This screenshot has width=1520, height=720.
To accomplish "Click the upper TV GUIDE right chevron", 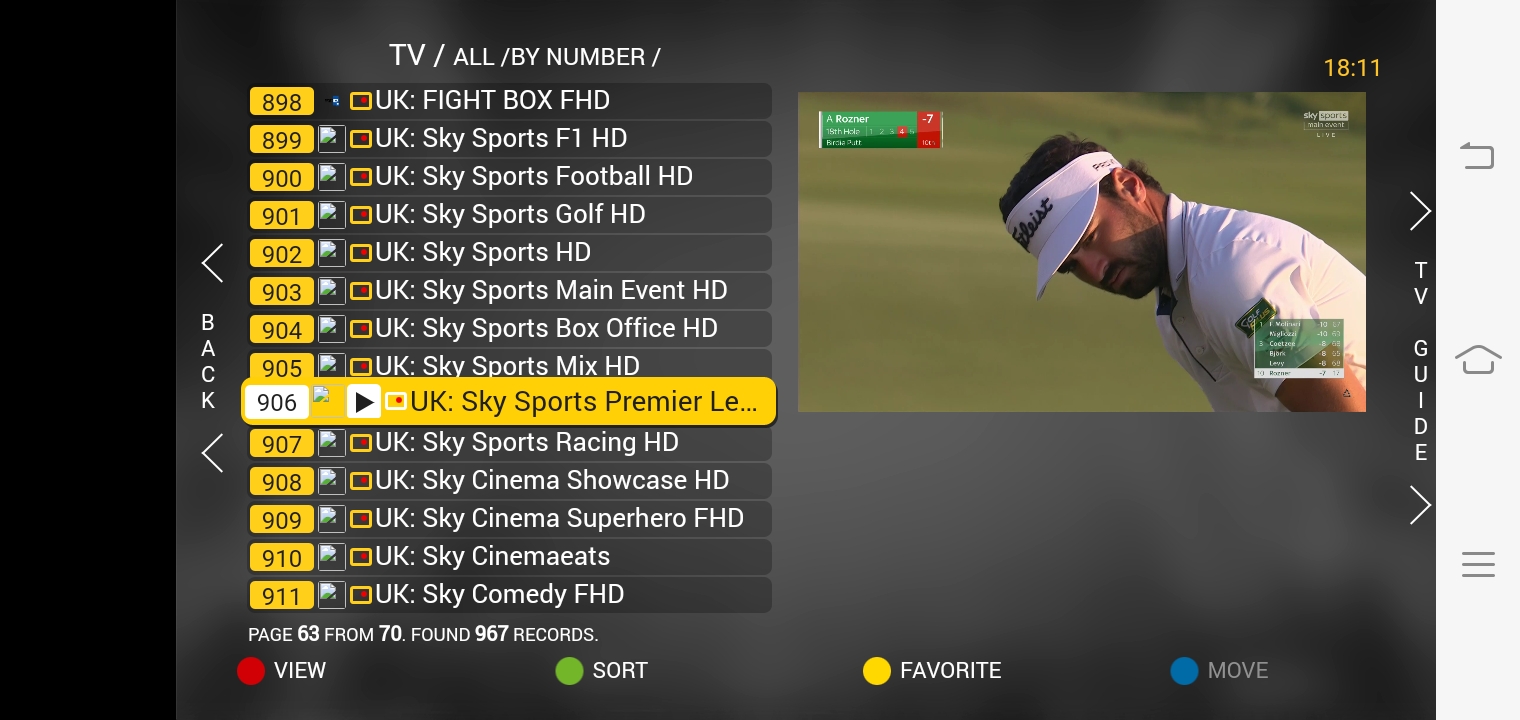I will point(1420,211).
